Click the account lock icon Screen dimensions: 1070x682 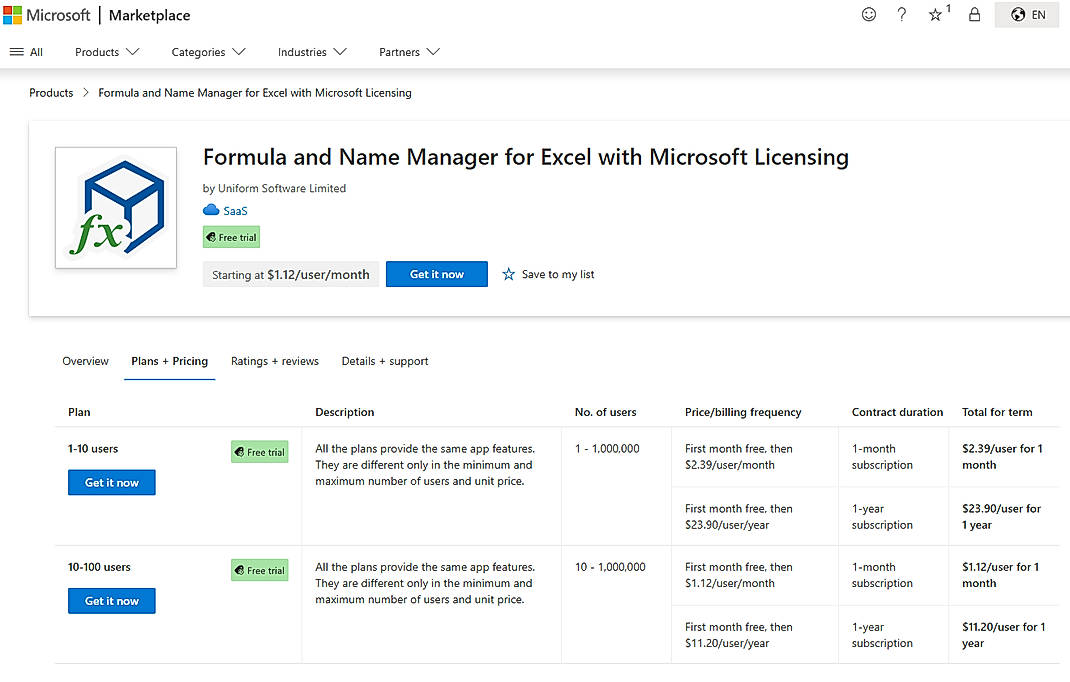pyautogui.click(x=974, y=14)
